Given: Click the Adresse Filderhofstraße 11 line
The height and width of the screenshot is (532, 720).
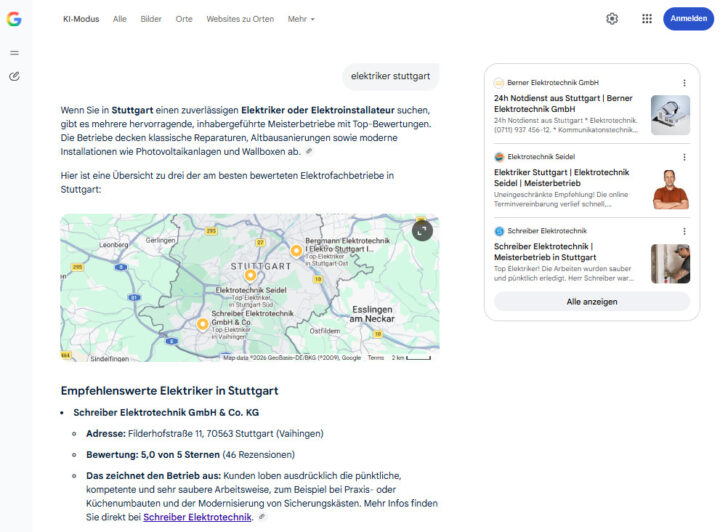Looking at the screenshot, I should pyautogui.click(x=205, y=433).
